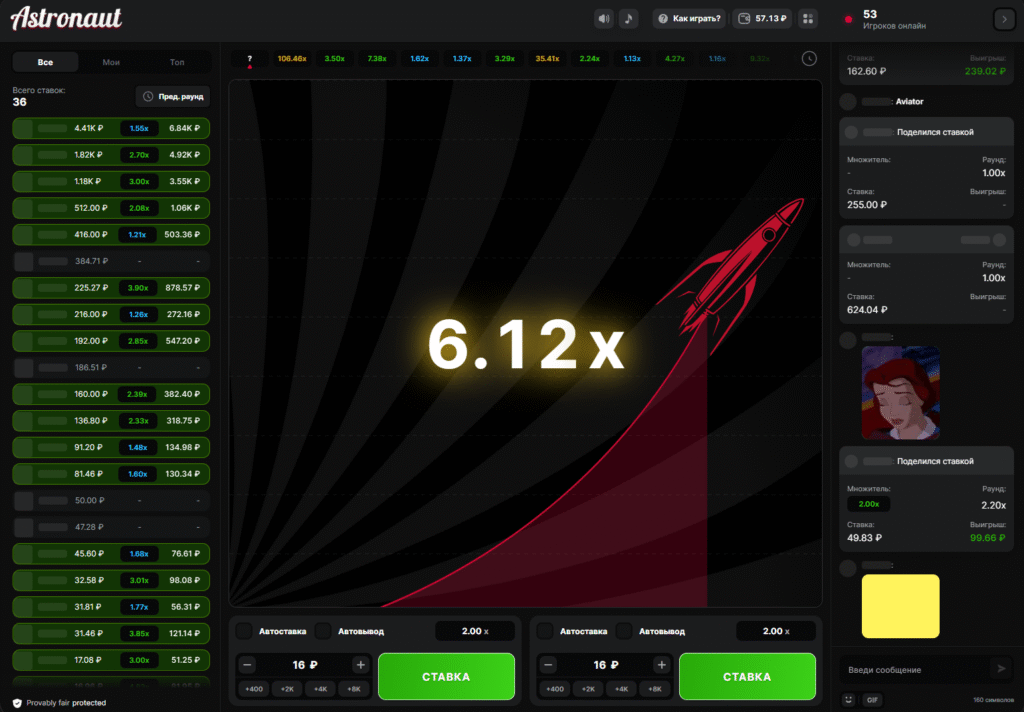1024x712 pixels.
Task: Enable Автоставка checkbox in second bet panel
Action: pyautogui.click(x=545, y=631)
